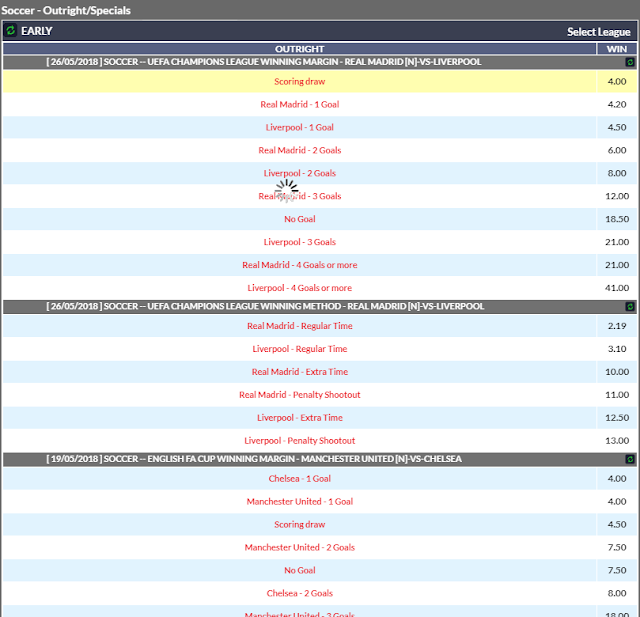Image resolution: width=640 pixels, height=617 pixels.
Task: Click the Champions League Winning Method heading
Action: click(265, 306)
